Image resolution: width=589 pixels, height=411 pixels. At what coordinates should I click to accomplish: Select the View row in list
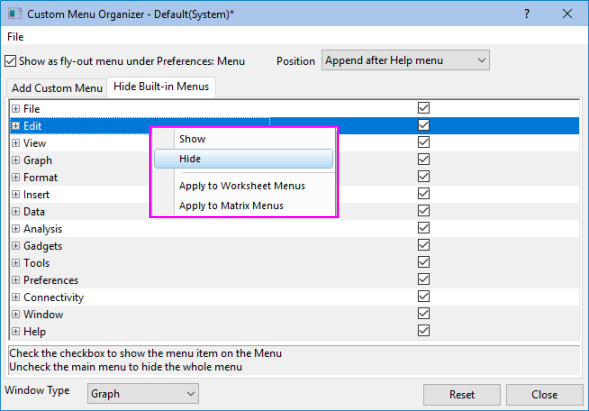[x=295, y=143]
